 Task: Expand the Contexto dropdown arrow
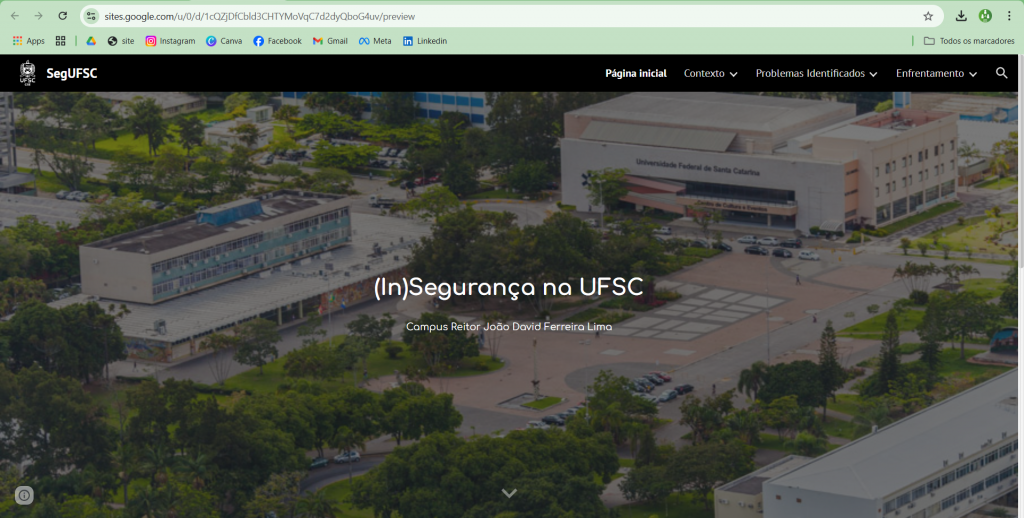[x=733, y=74]
